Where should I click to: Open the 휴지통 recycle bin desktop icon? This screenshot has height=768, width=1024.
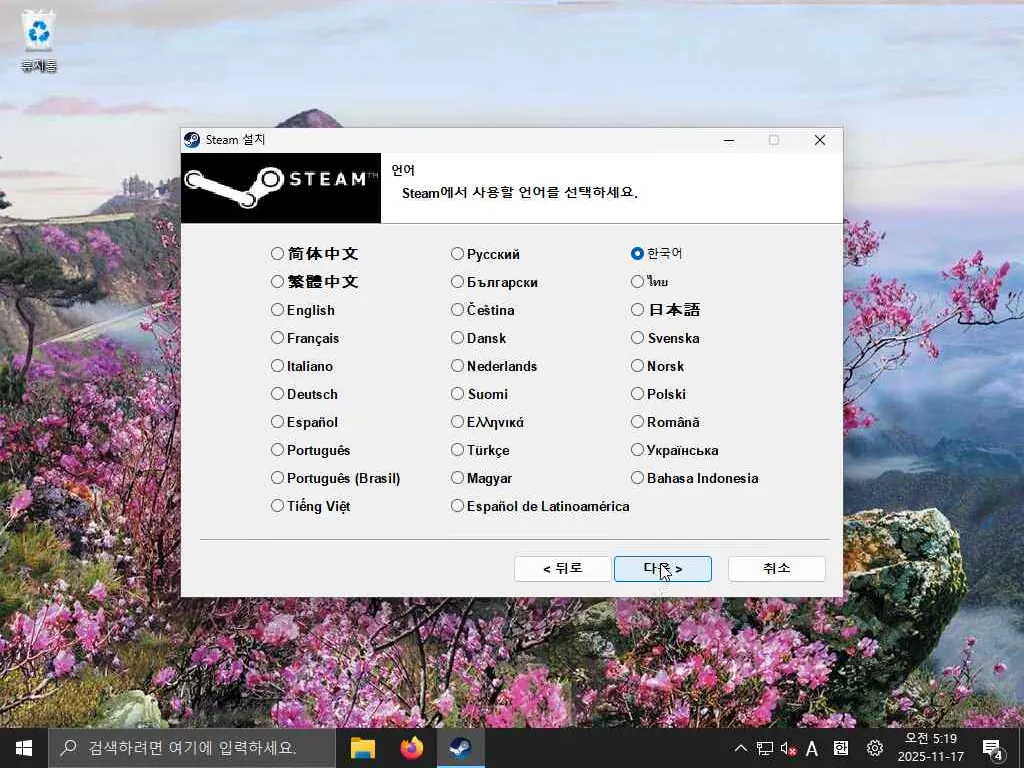pos(39,40)
